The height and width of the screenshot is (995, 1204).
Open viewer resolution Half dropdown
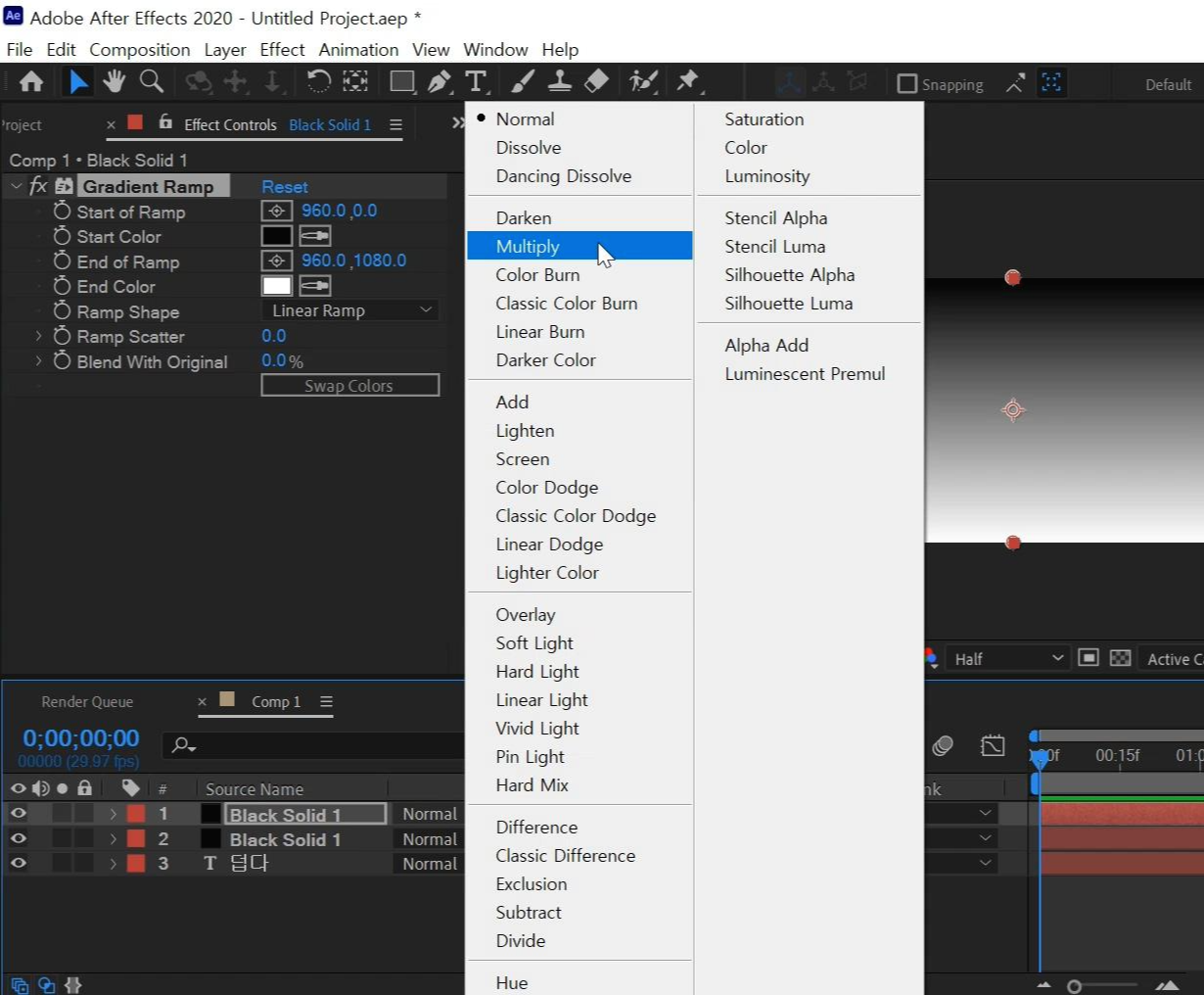[x=1007, y=658]
